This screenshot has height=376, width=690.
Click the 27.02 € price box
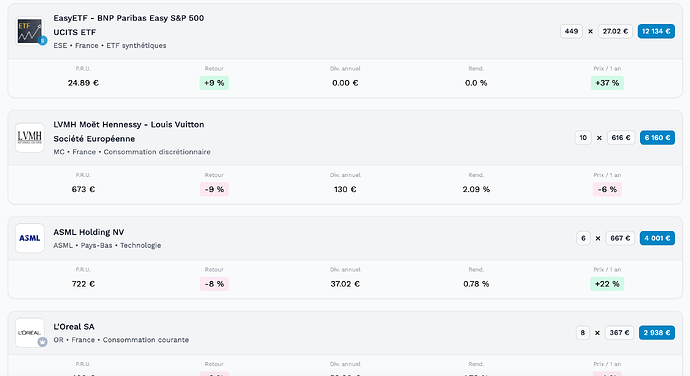pos(615,31)
